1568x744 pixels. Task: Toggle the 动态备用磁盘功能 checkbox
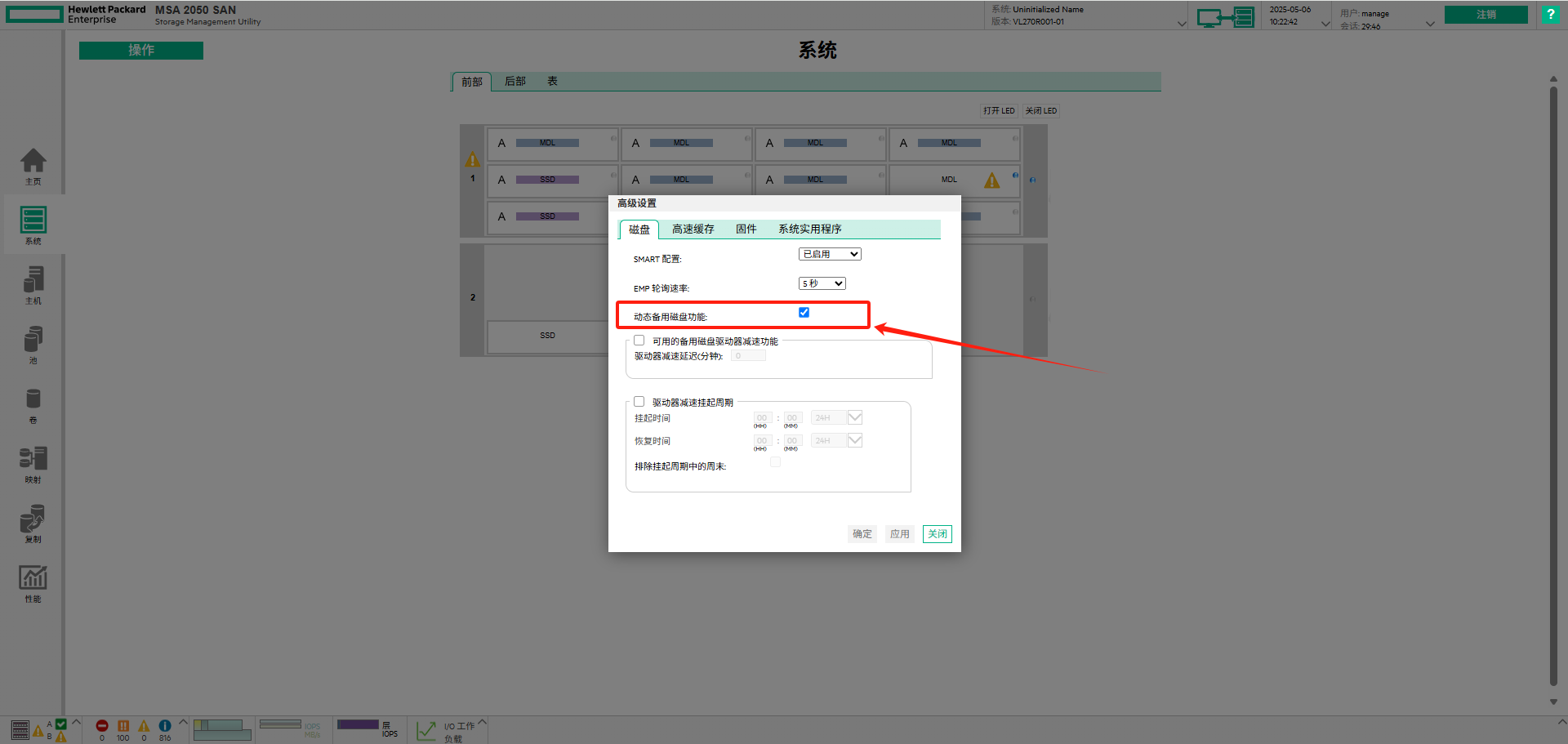804,313
